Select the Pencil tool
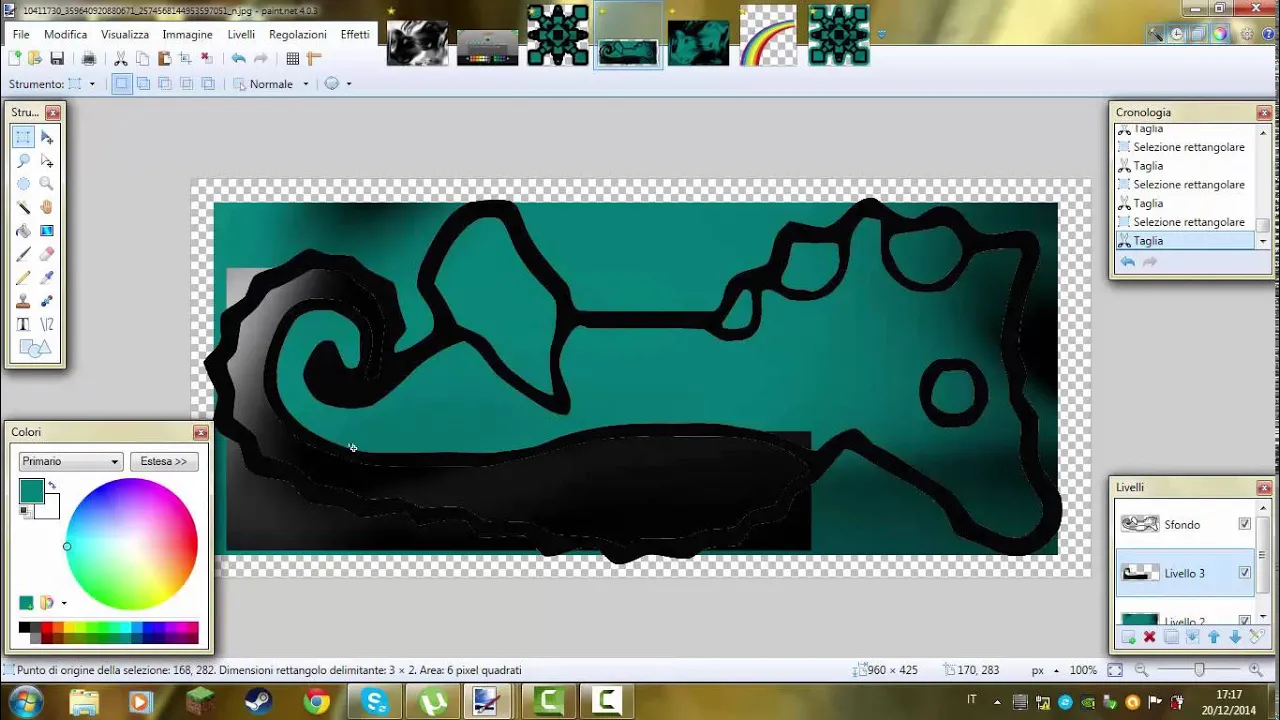Screen dimensions: 1280x720 click(x=23, y=278)
